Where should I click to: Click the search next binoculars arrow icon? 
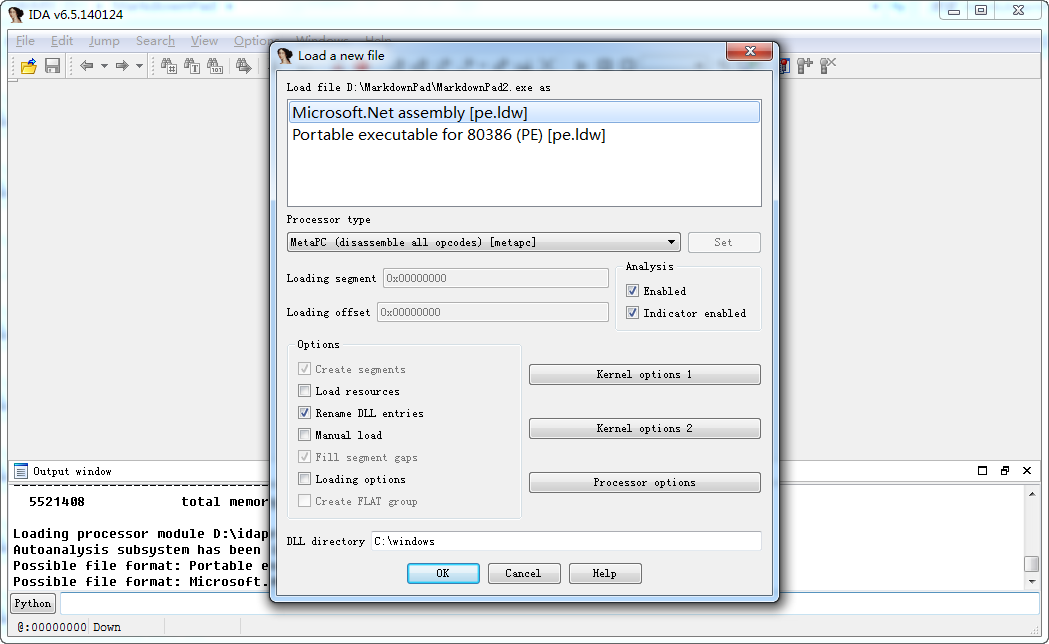tap(244, 66)
